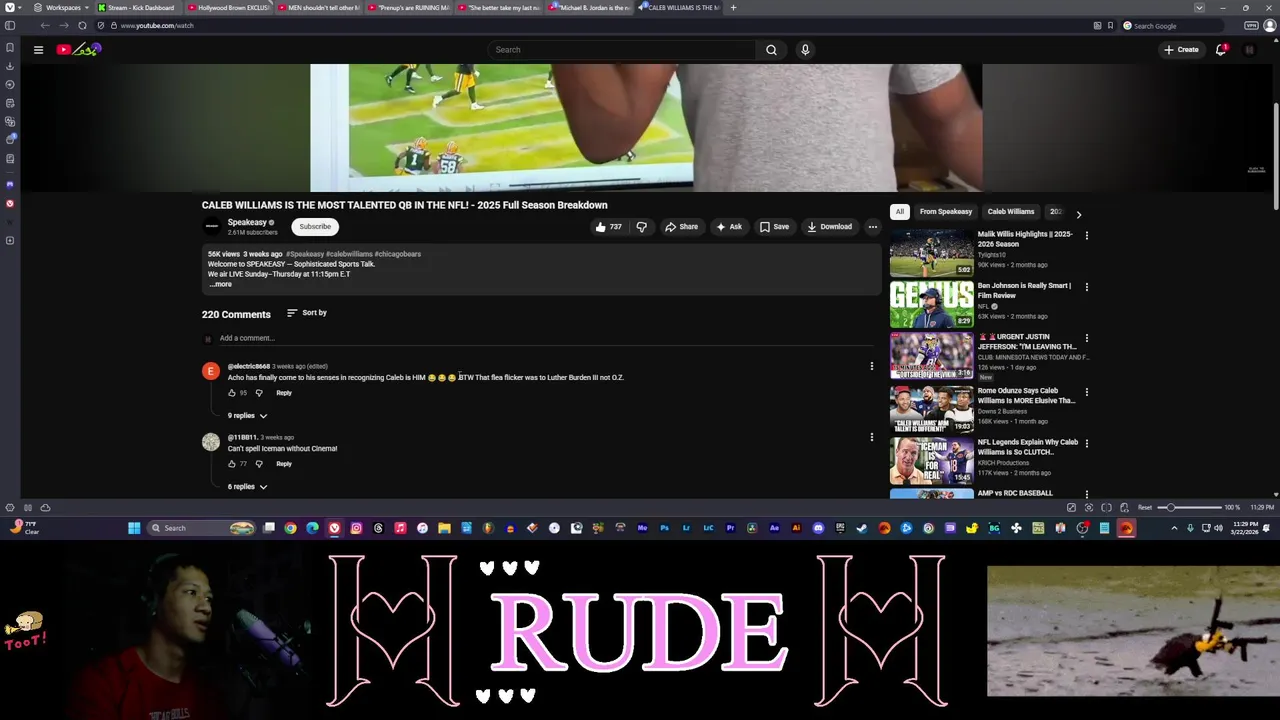Screen dimensions: 1280x720
Task: Launch Photoshop from the taskbar
Action: [664, 528]
